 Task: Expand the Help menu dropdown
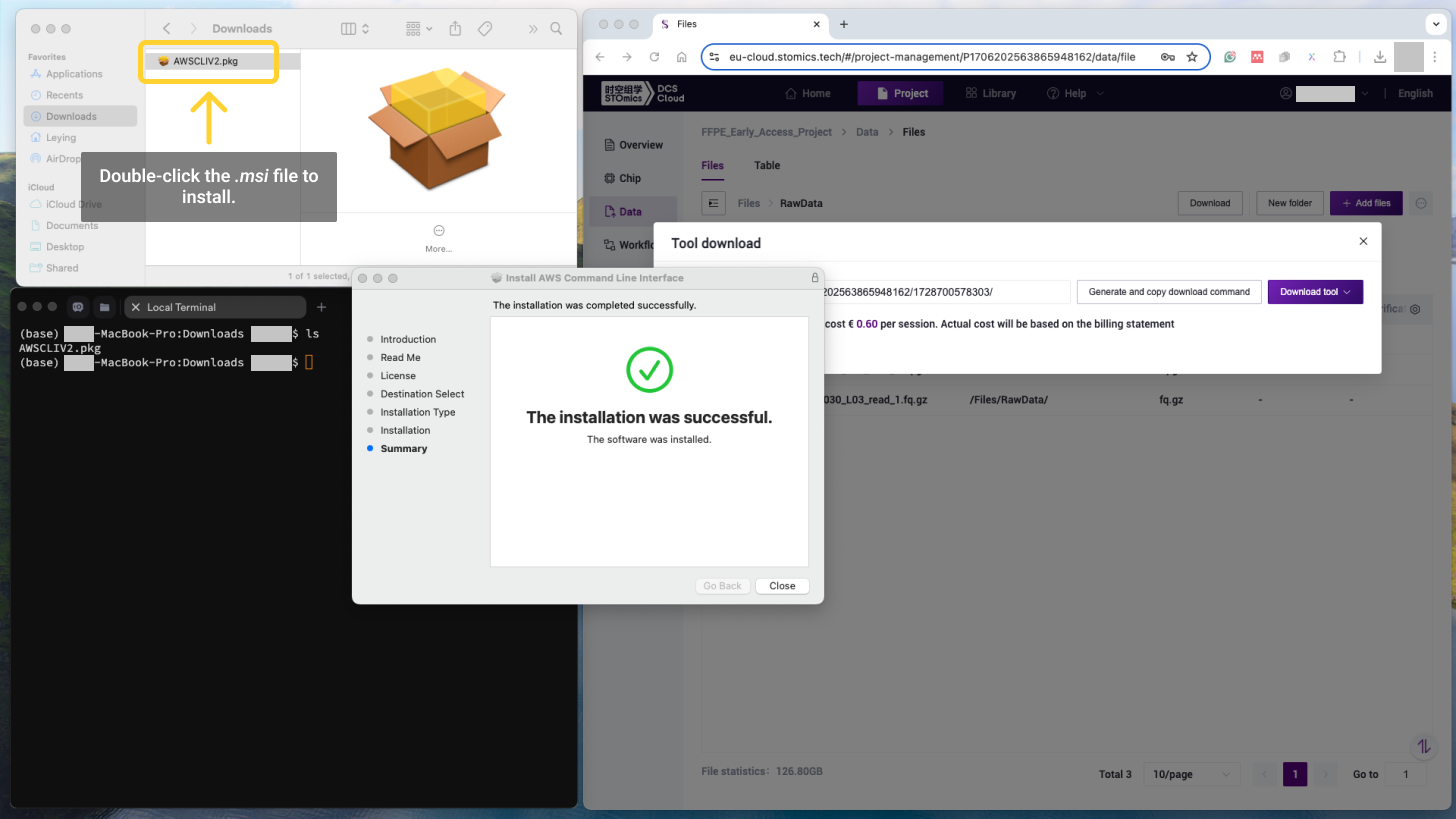[1075, 93]
